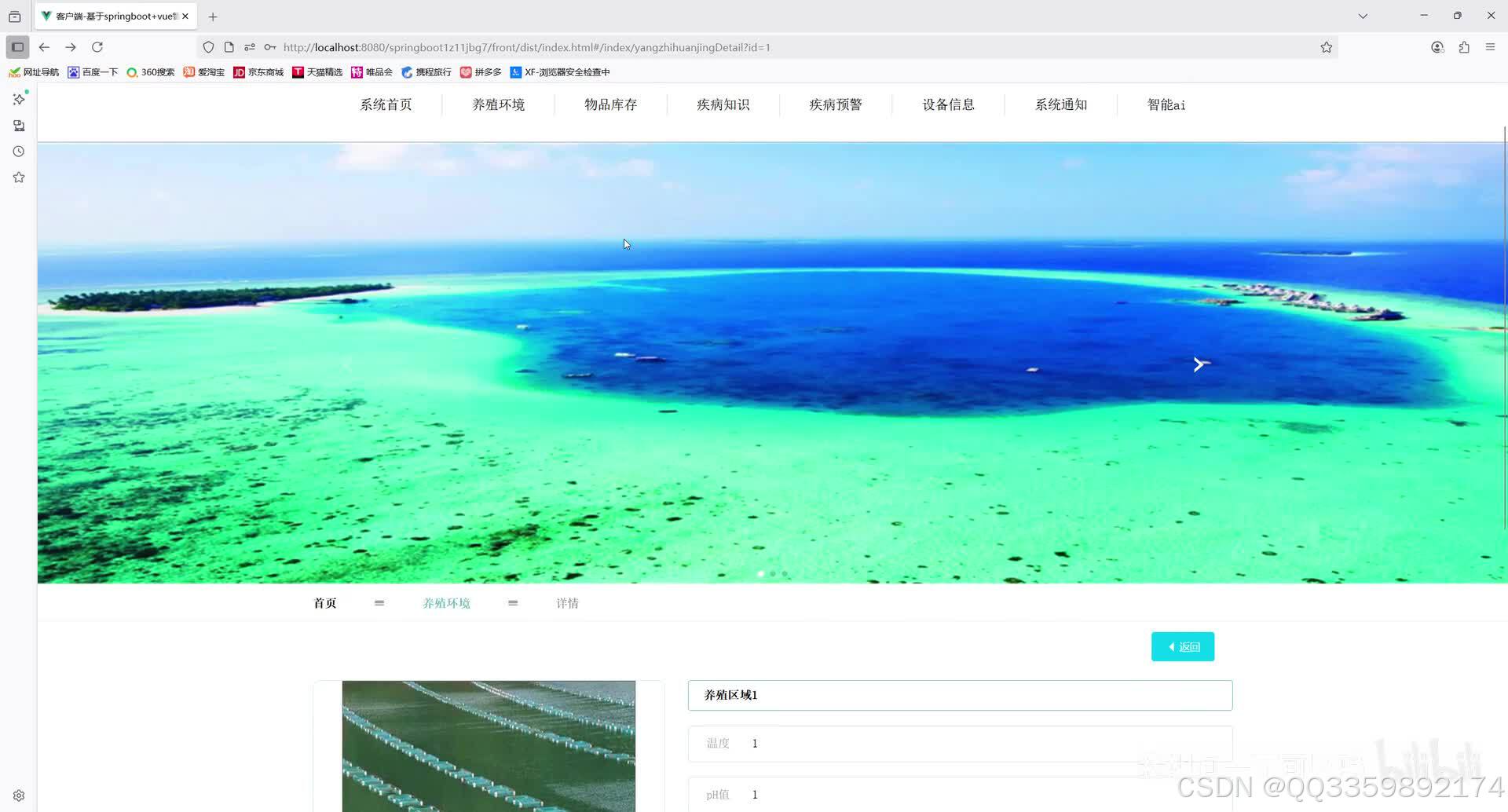Image resolution: width=1508 pixels, height=812 pixels.
Task: Open the account profile icon
Action: click(1437, 47)
